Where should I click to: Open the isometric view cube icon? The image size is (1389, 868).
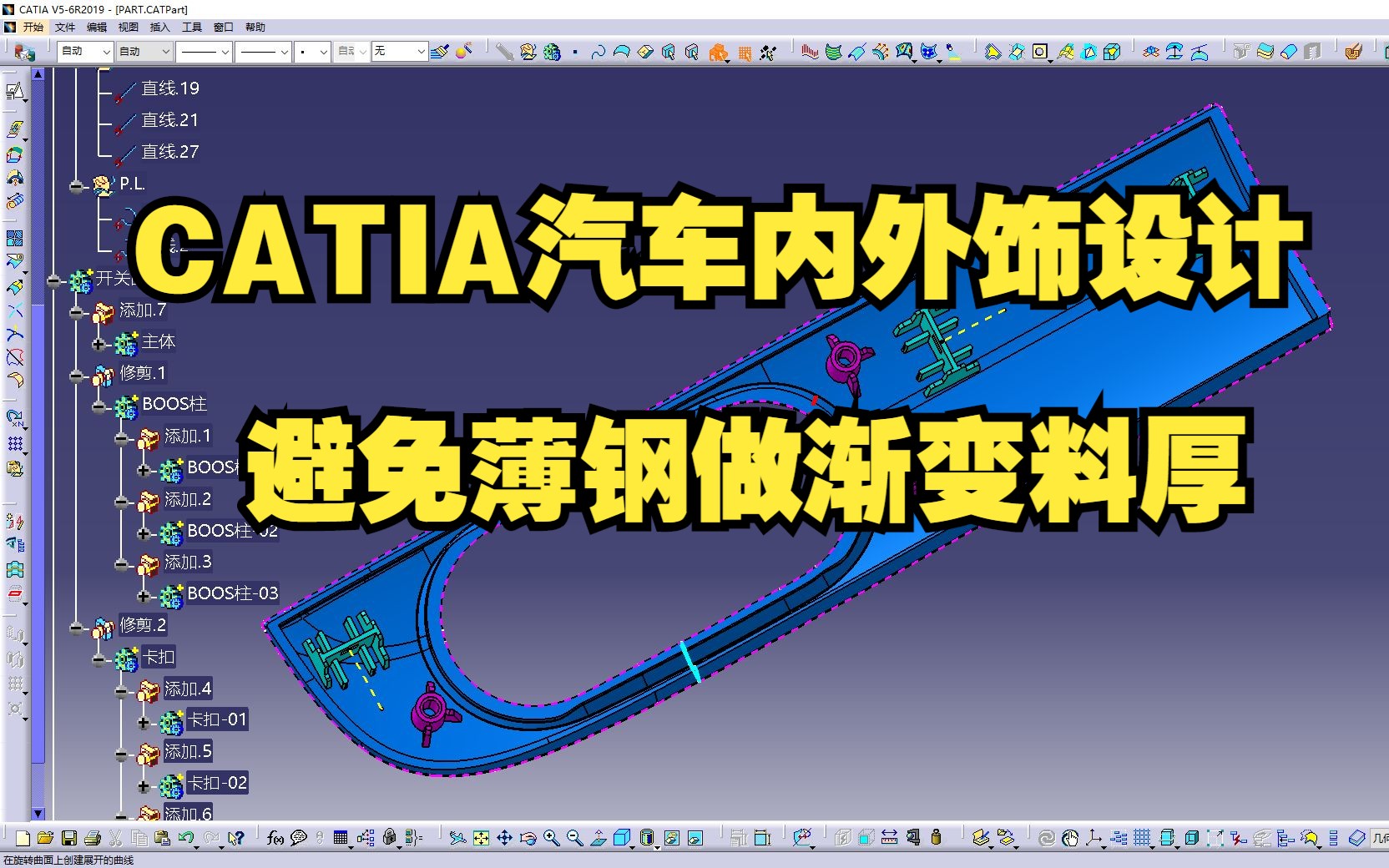pyautogui.click(x=622, y=838)
